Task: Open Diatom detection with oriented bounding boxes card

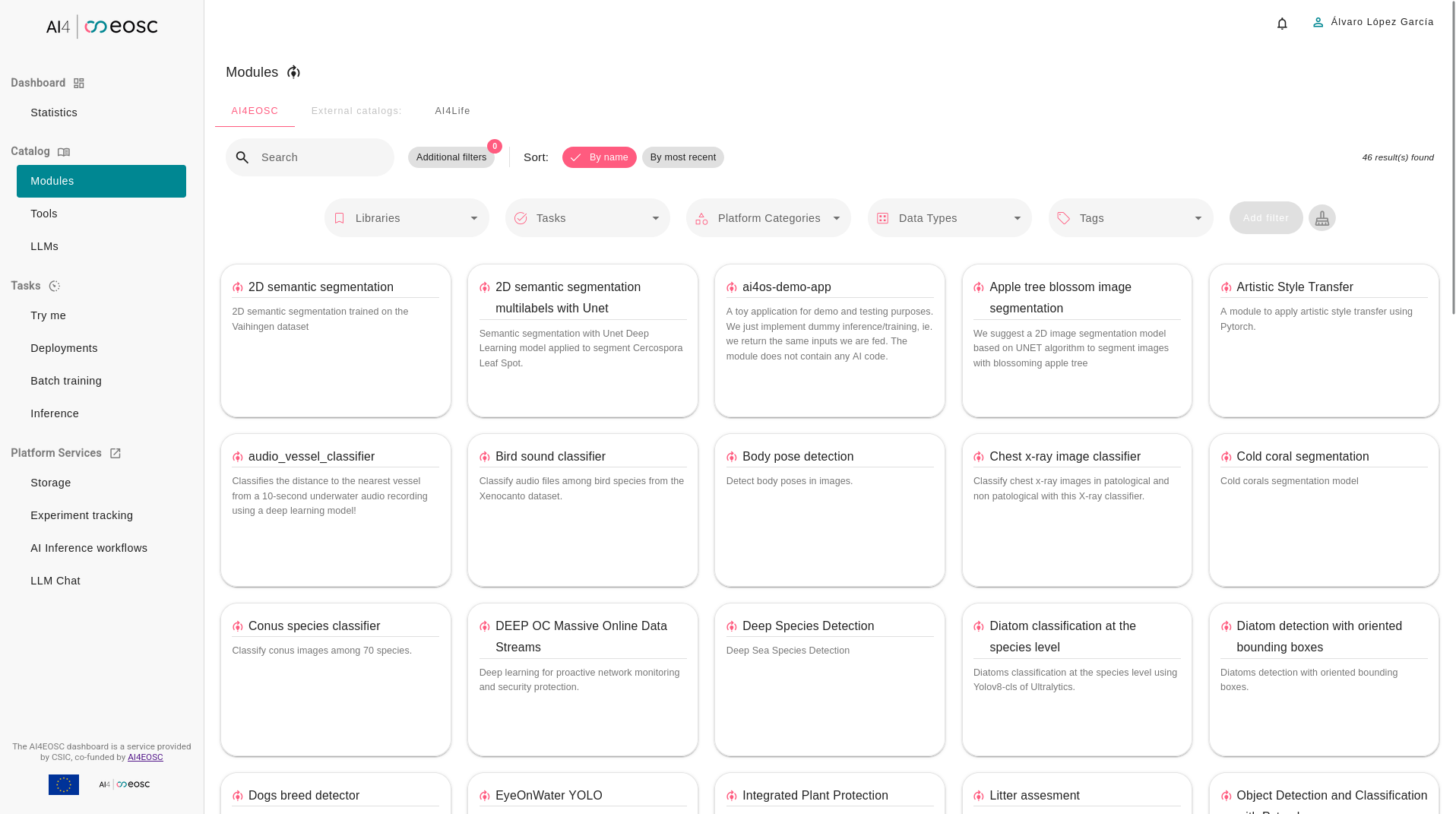Action: pos(1324,679)
